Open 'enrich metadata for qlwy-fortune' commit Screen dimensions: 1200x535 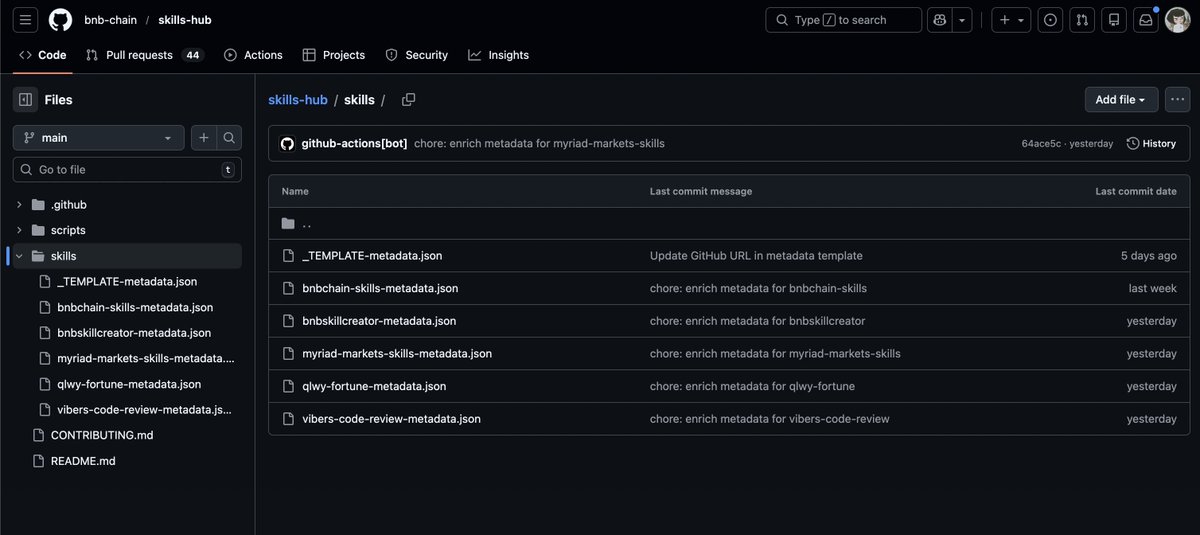point(752,386)
